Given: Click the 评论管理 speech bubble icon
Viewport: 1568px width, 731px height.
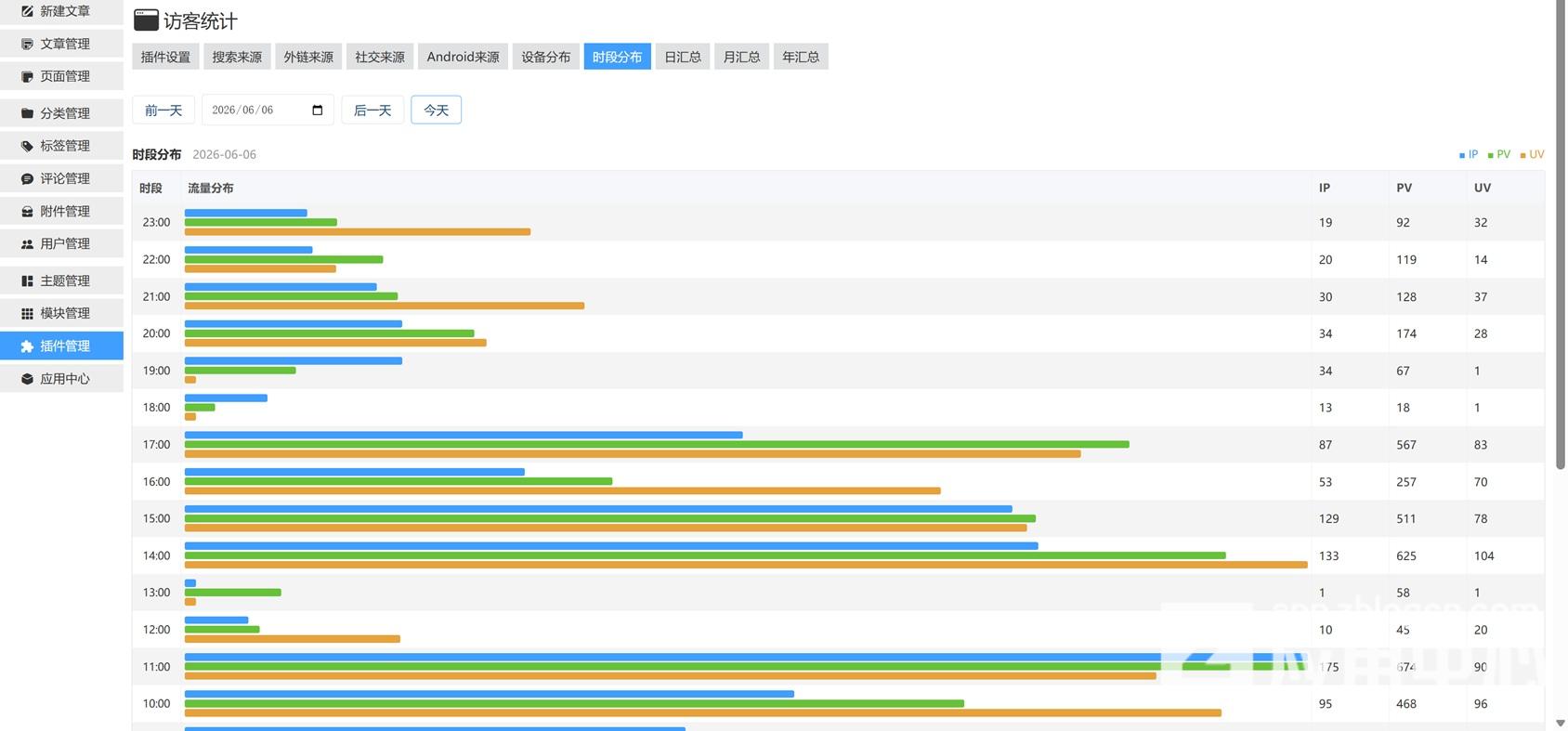Looking at the screenshot, I should click(x=27, y=178).
